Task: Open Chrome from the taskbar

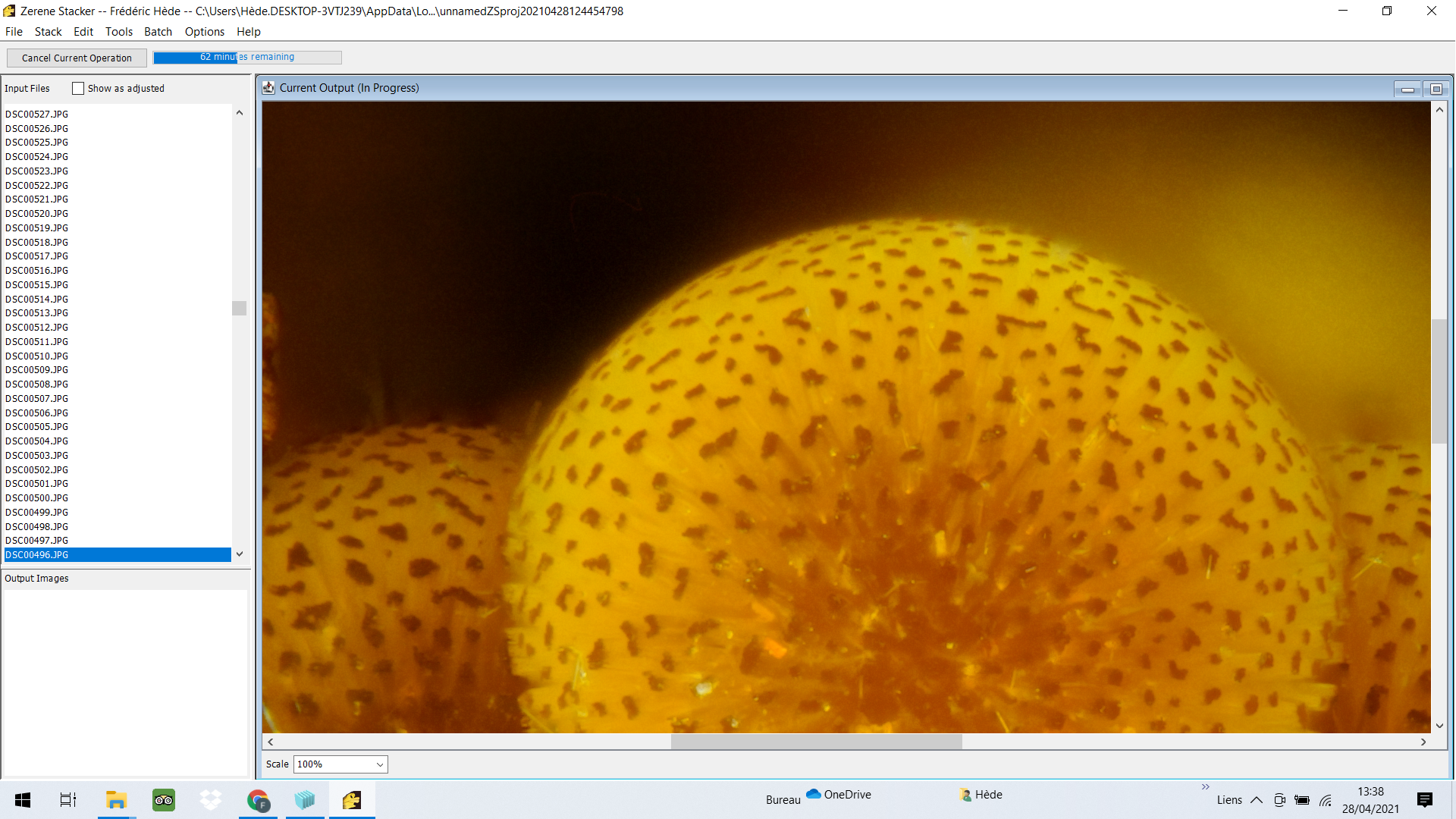Action: pyautogui.click(x=258, y=800)
